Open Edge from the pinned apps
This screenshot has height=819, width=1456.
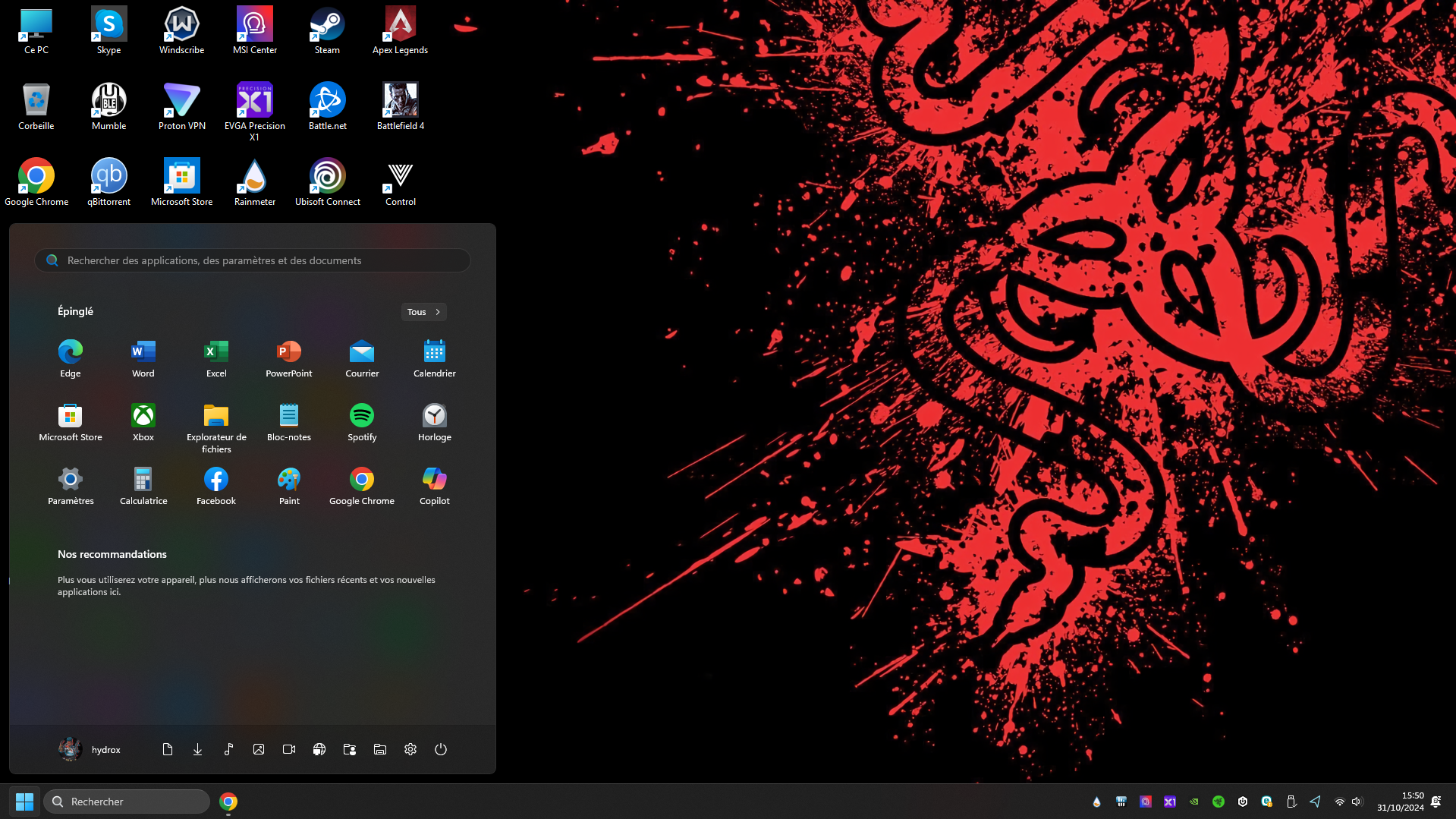71,358
